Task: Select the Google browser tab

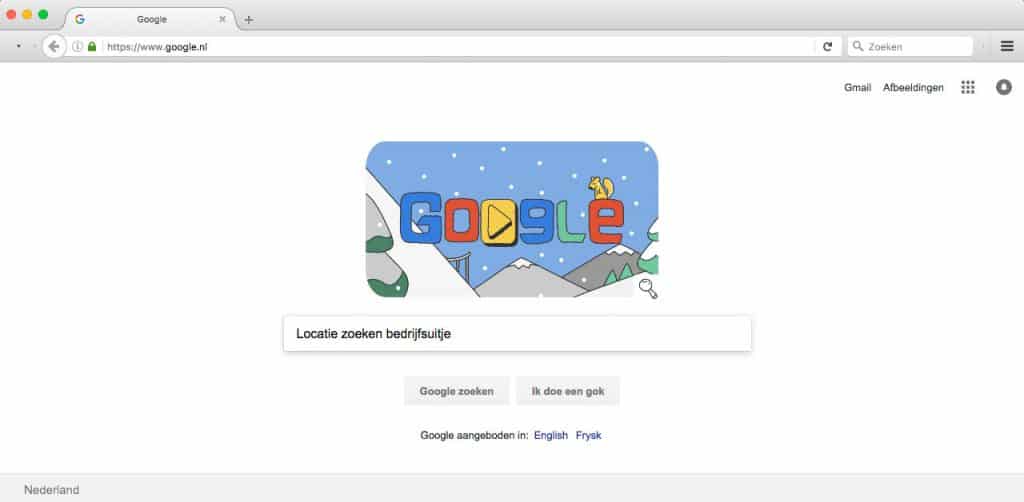Action: (x=152, y=19)
